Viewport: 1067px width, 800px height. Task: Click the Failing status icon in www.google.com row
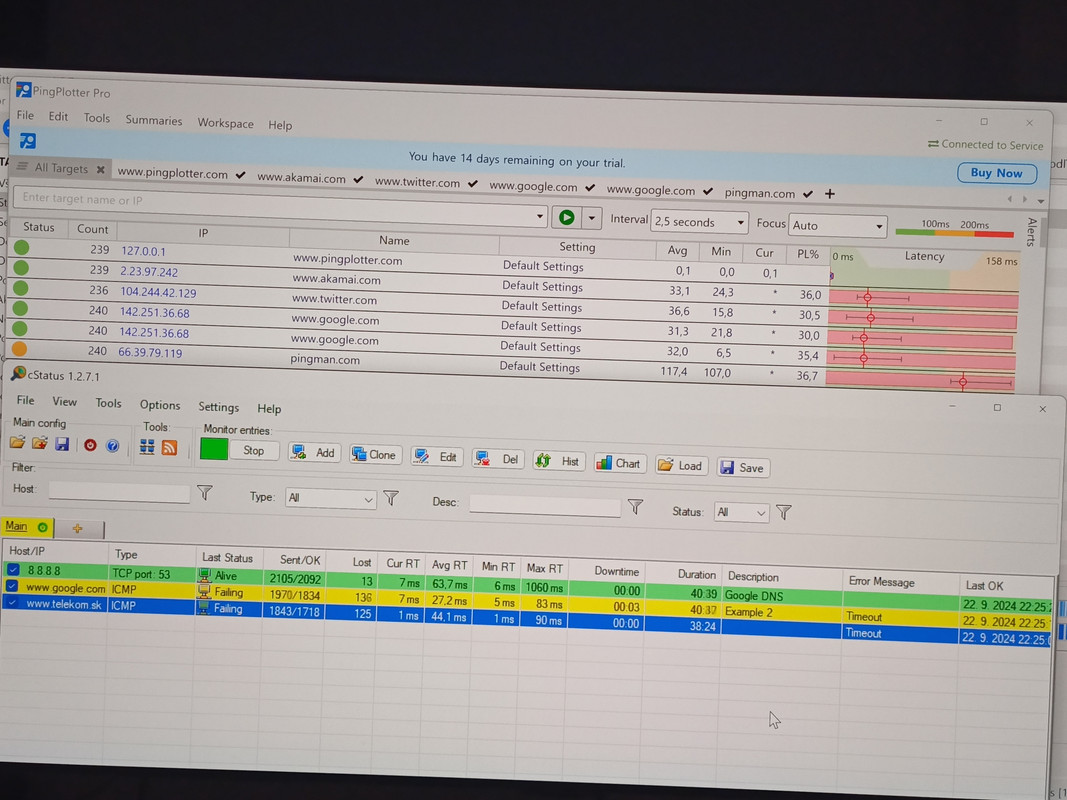point(203,591)
